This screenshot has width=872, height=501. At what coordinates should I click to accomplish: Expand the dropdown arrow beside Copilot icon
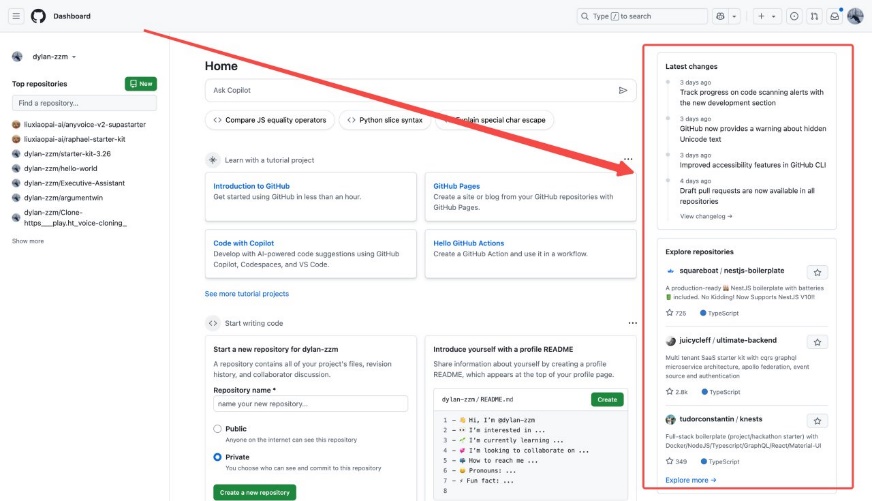point(735,16)
